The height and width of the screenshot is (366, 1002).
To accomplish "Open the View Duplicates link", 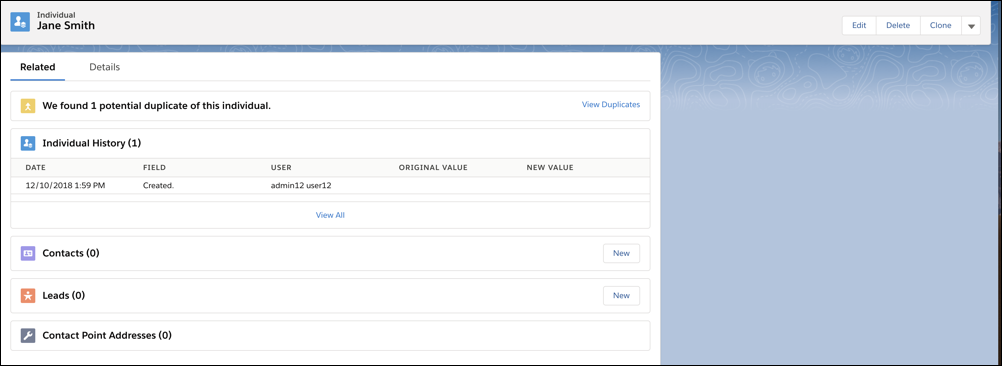I will 610,104.
